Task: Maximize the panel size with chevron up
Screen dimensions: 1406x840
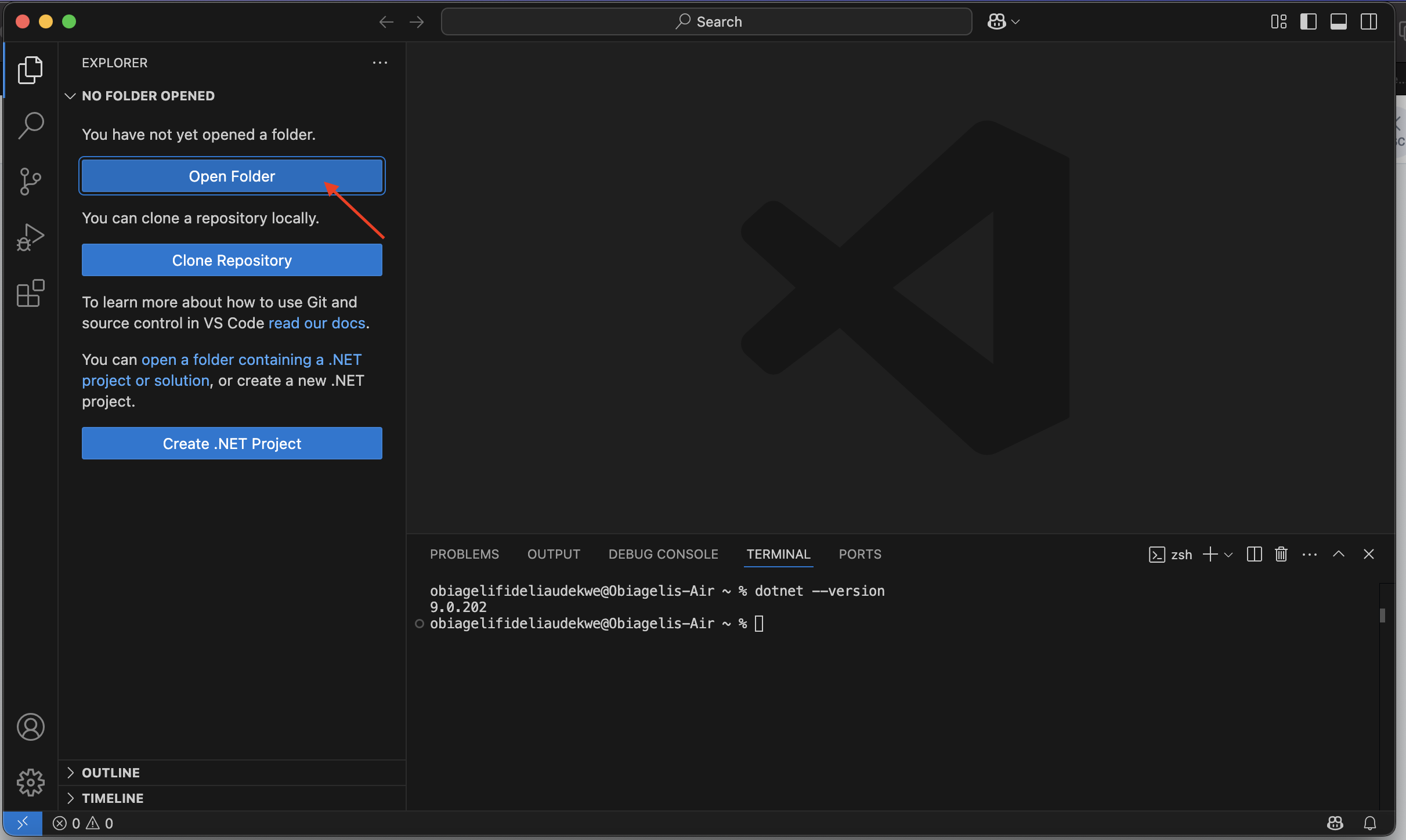Action: (1339, 554)
